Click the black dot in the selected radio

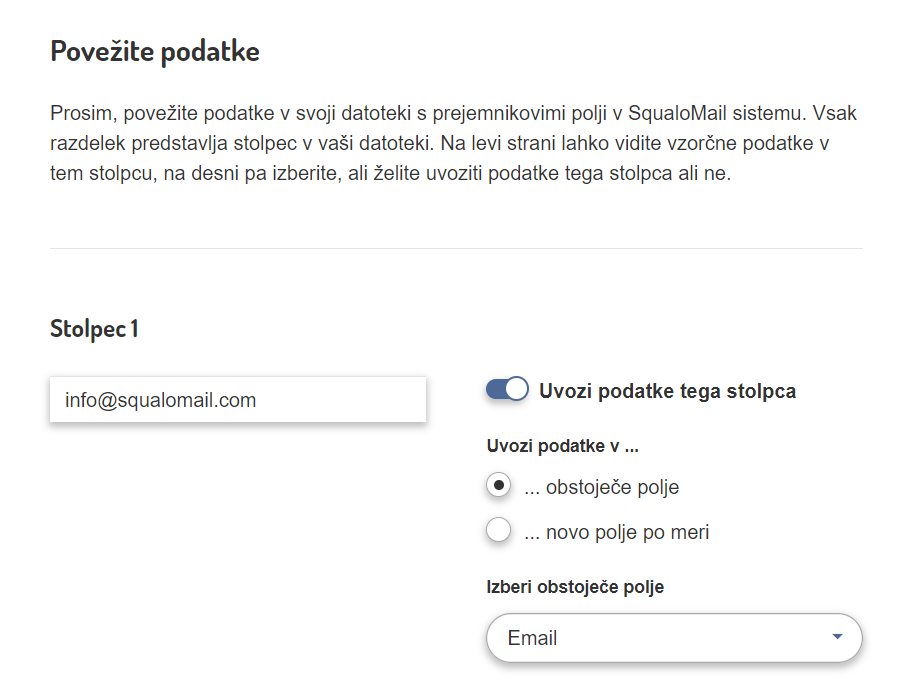(x=498, y=486)
